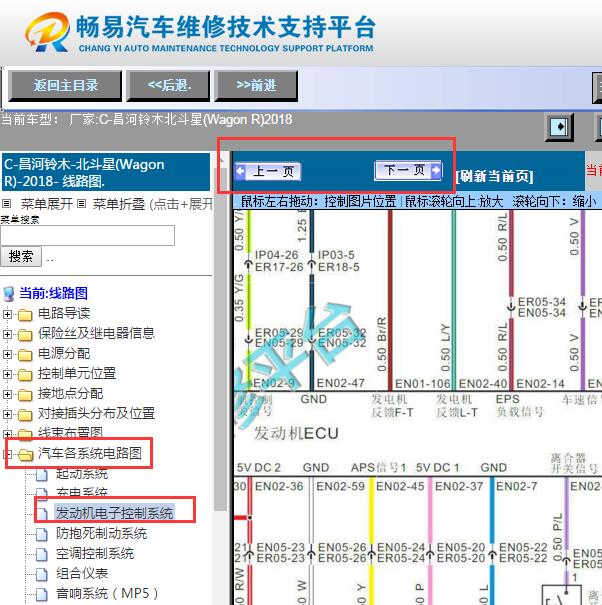Open the 接地点分配 folder icon
Viewport: 602px width, 605px height.
pos(25,395)
